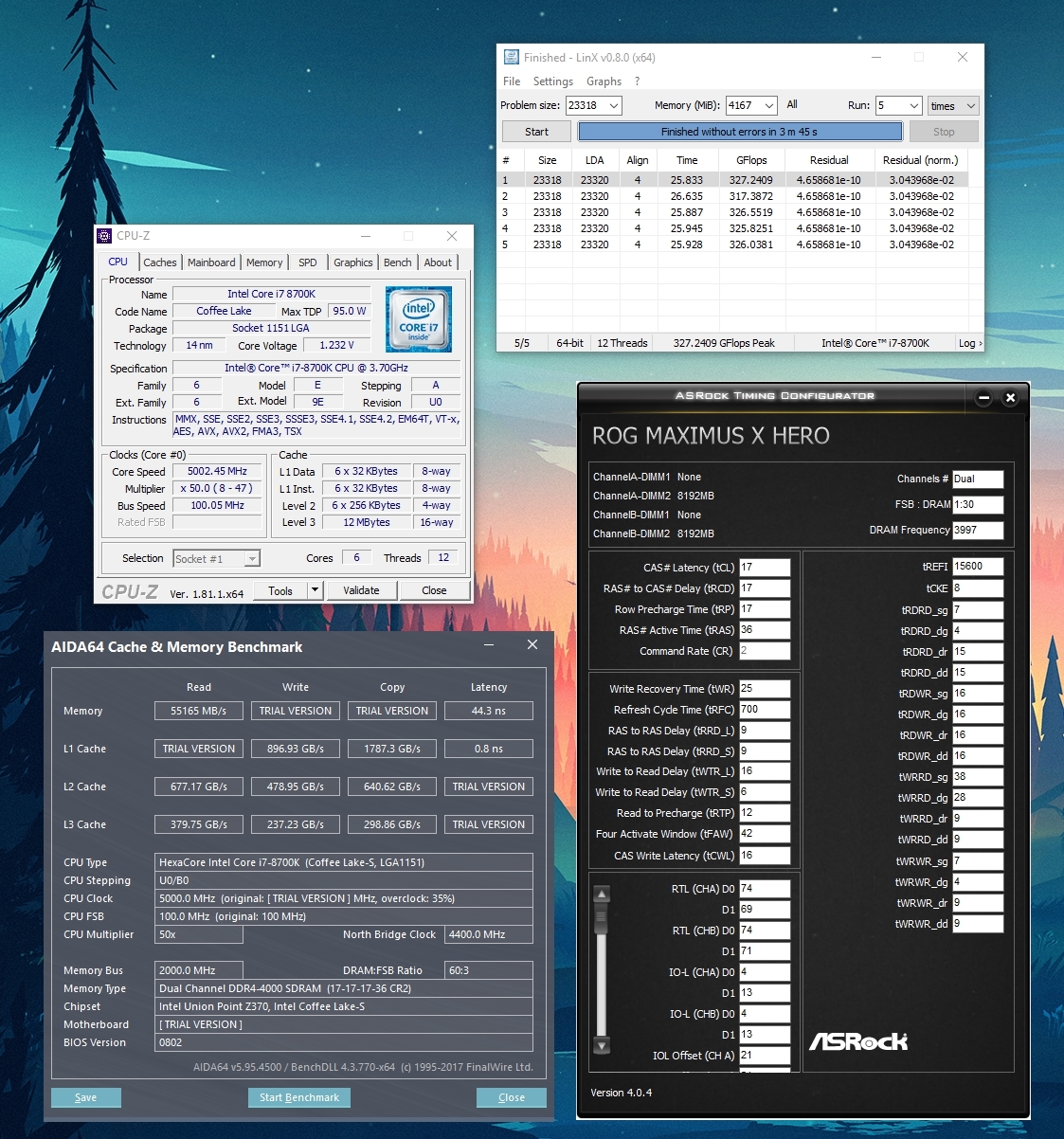Screen dimensions: 1064x1139
Task: Select the CPU tab in CPU-Z
Action: (x=118, y=262)
